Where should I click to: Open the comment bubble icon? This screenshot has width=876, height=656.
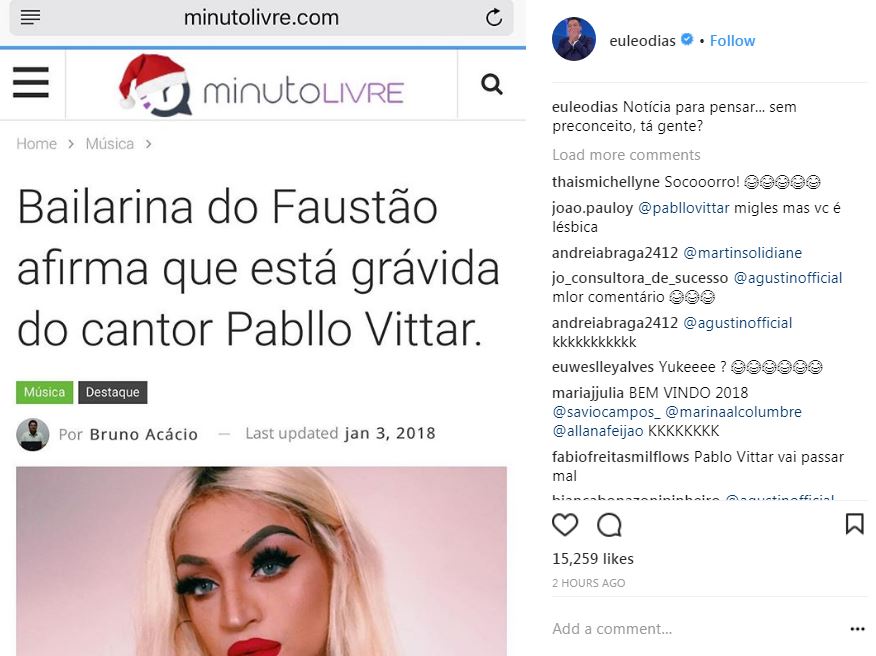[x=609, y=525]
